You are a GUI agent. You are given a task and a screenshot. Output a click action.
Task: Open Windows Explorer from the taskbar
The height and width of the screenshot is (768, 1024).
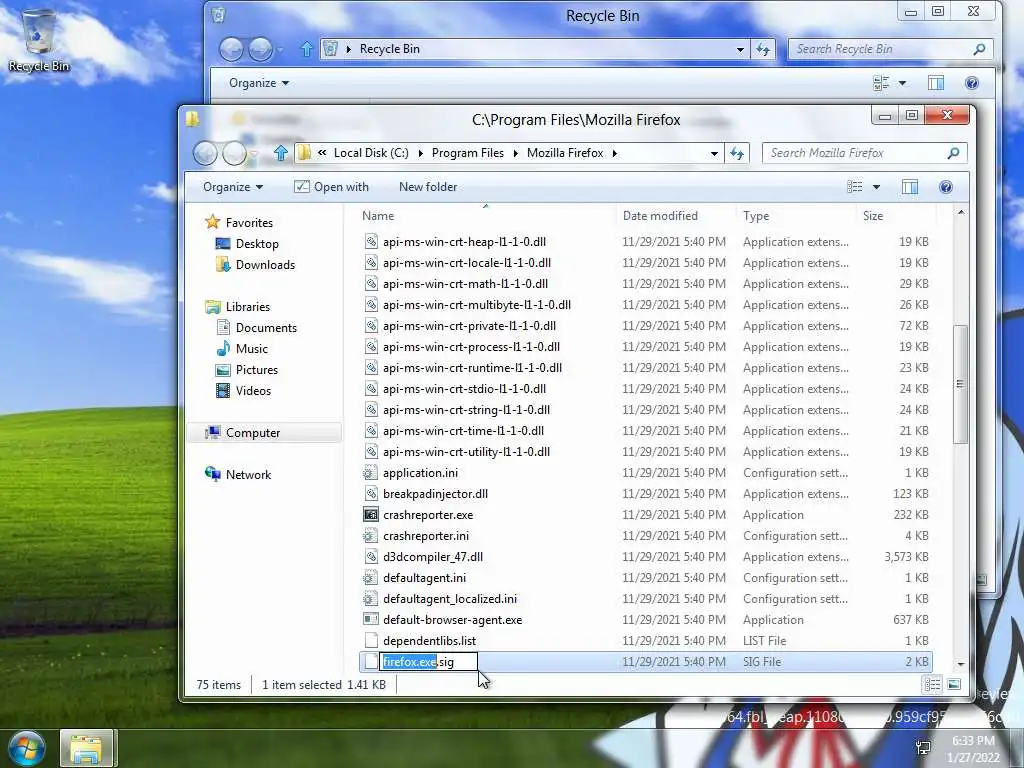click(87, 749)
